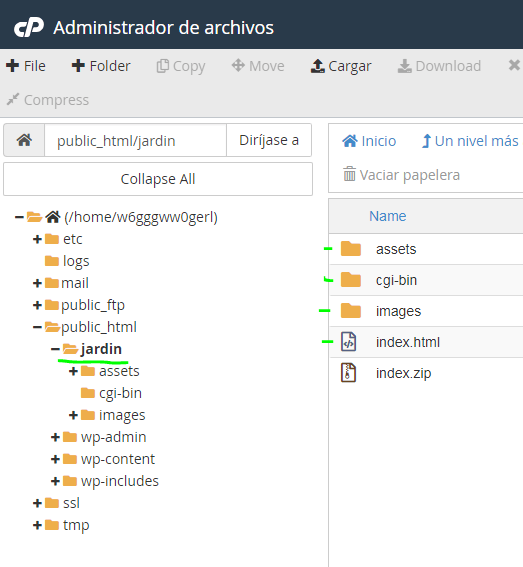Select the cgi-bin folder in file list
This screenshot has height=567, width=523.
click(396, 280)
